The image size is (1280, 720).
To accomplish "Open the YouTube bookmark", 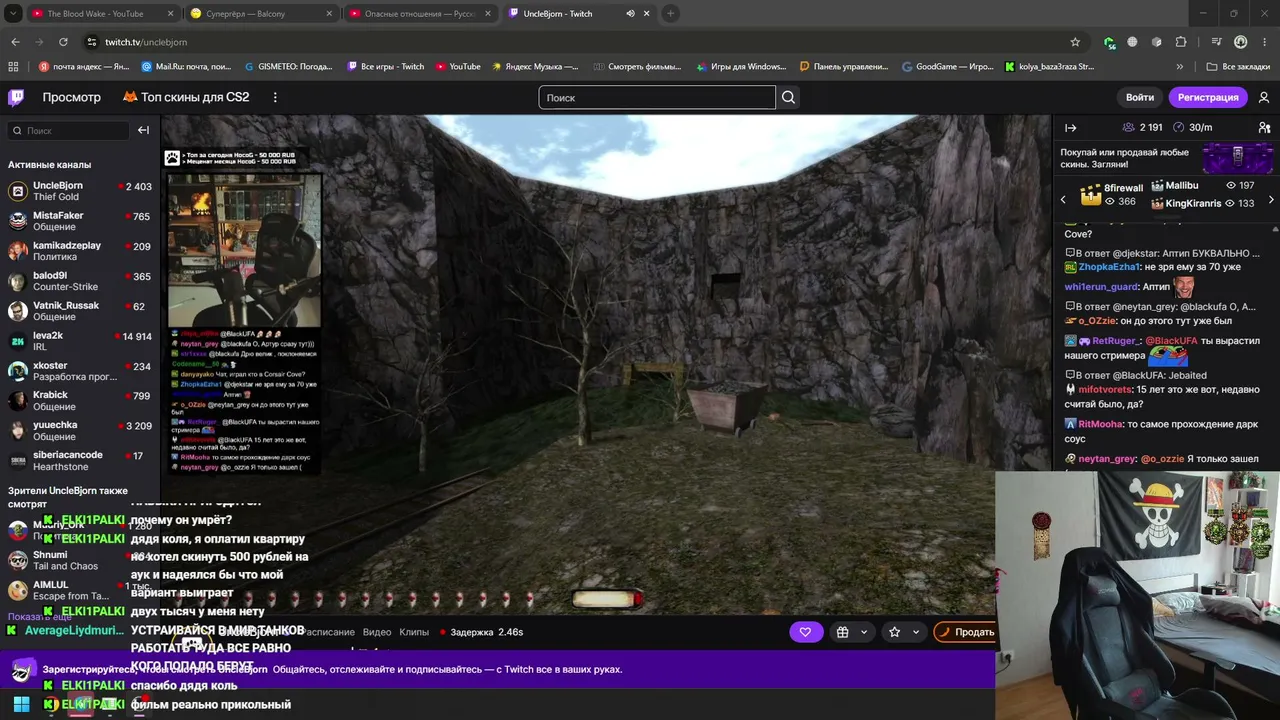I will click(x=458, y=67).
